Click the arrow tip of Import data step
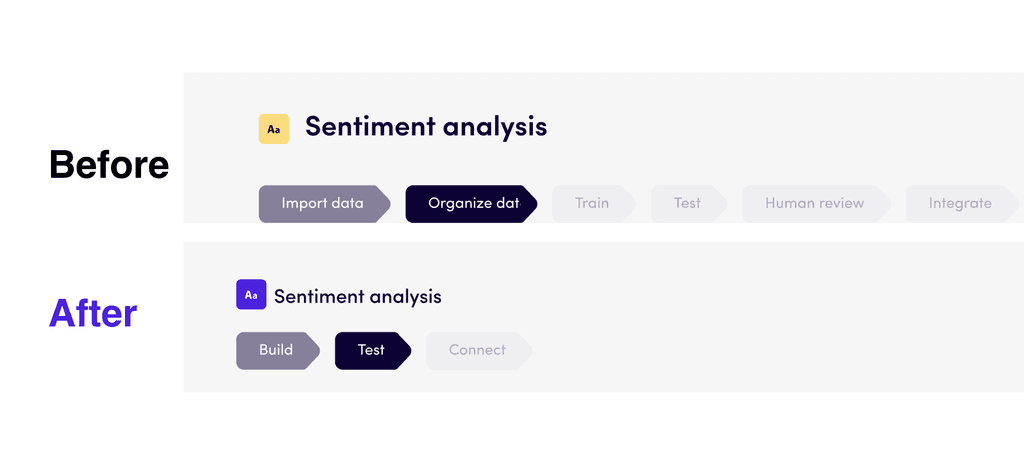This screenshot has height=460, width=1024. pos(385,204)
